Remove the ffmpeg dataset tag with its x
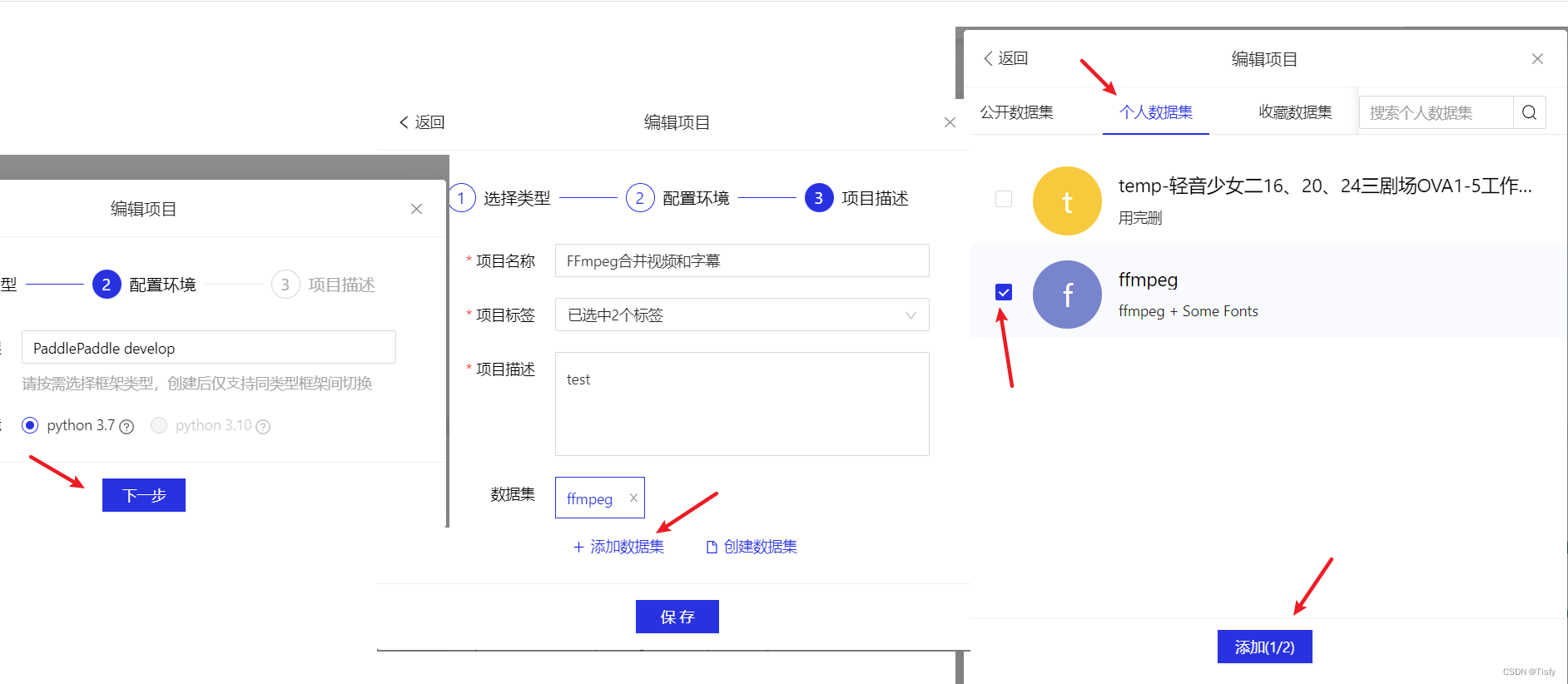 pos(633,498)
